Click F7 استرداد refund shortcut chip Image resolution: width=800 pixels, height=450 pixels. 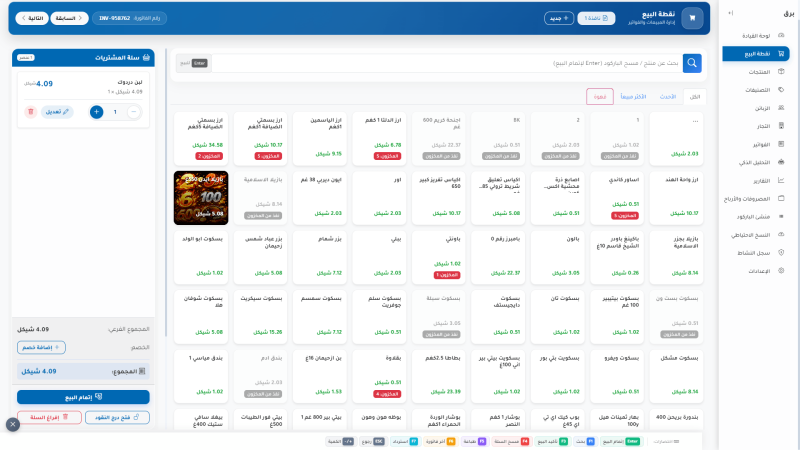point(405,441)
